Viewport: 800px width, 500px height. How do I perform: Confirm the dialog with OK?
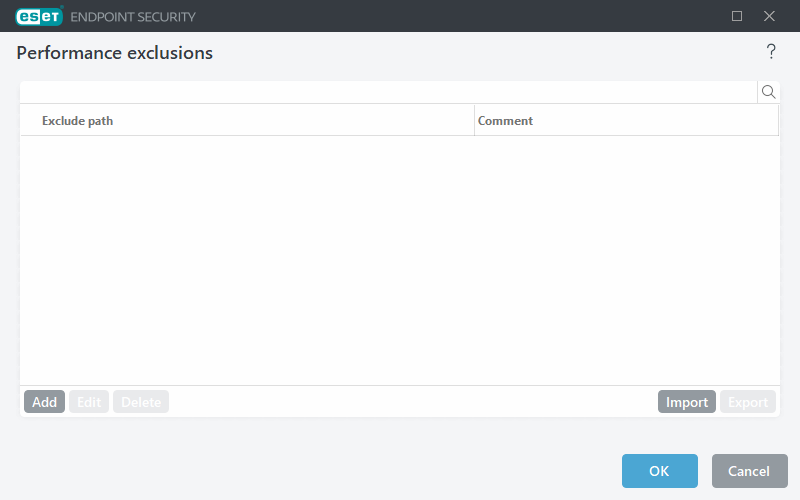pos(659,471)
